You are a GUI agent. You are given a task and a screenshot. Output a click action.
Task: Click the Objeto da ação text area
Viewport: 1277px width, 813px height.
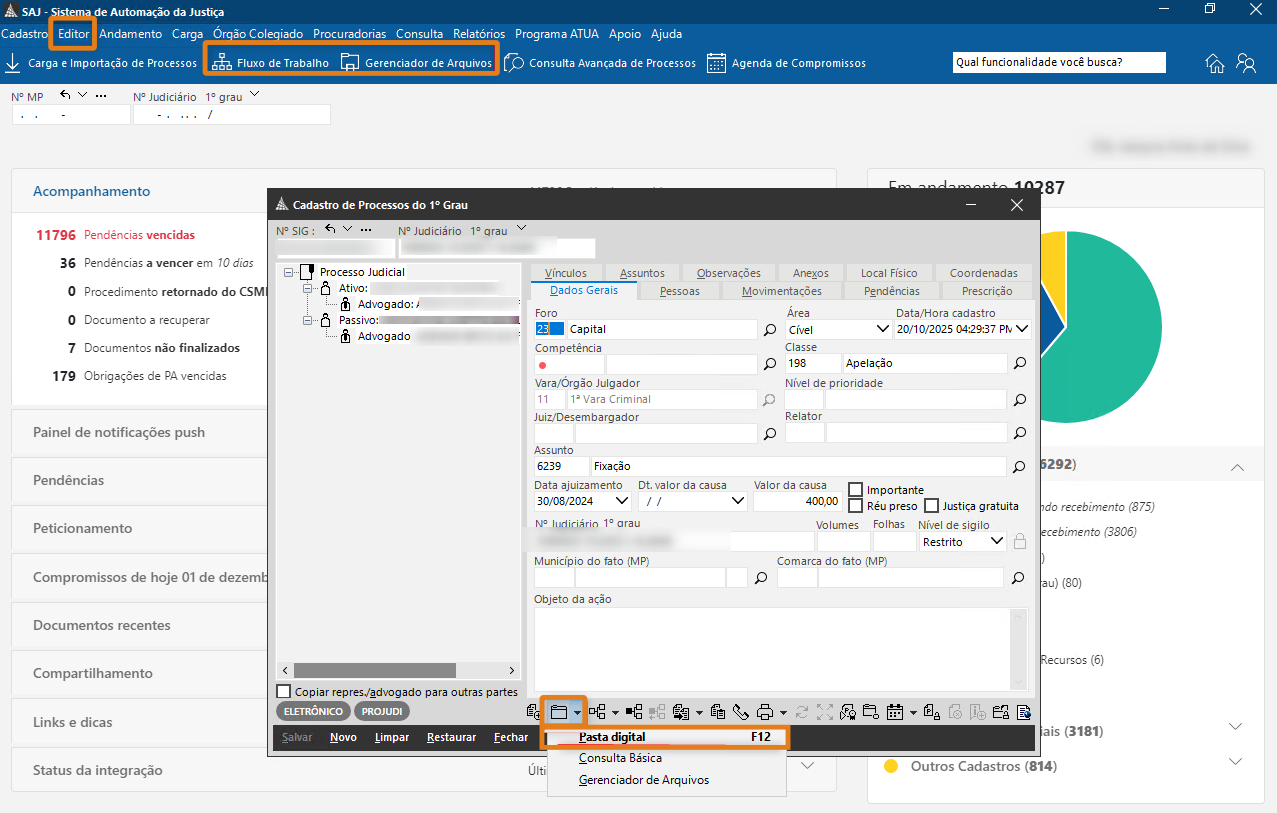(770, 648)
